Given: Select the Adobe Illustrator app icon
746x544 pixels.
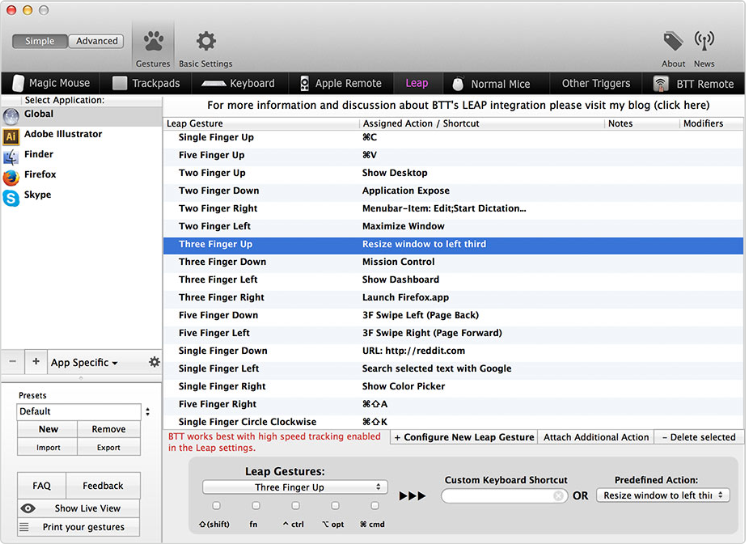Looking at the screenshot, I should [x=11, y=136].
